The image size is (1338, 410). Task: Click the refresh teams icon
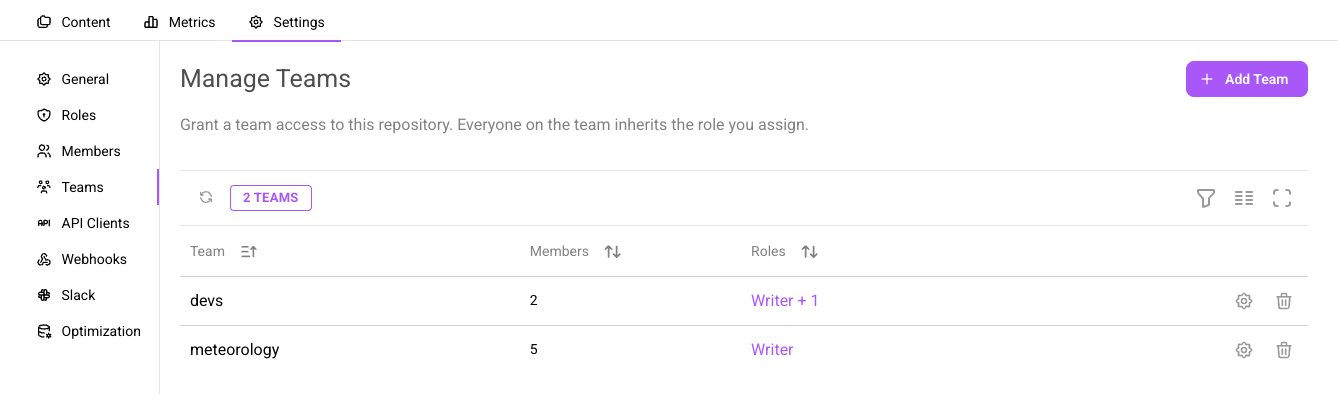[206, 197]
